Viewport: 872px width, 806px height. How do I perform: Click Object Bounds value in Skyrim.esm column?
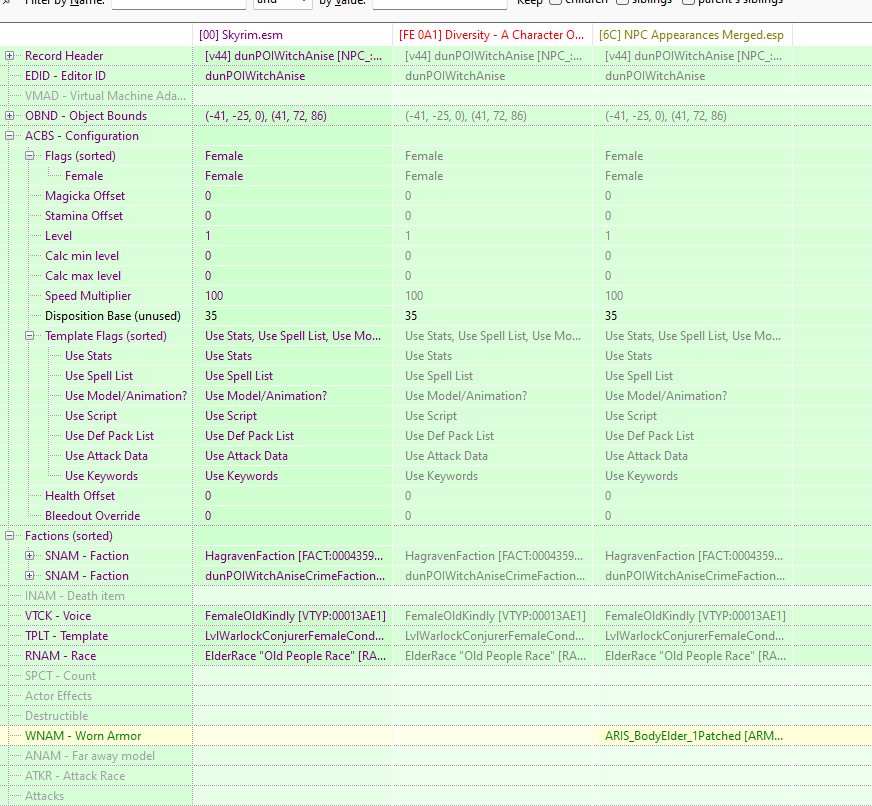pyautogui.click(x=293, y=116)
